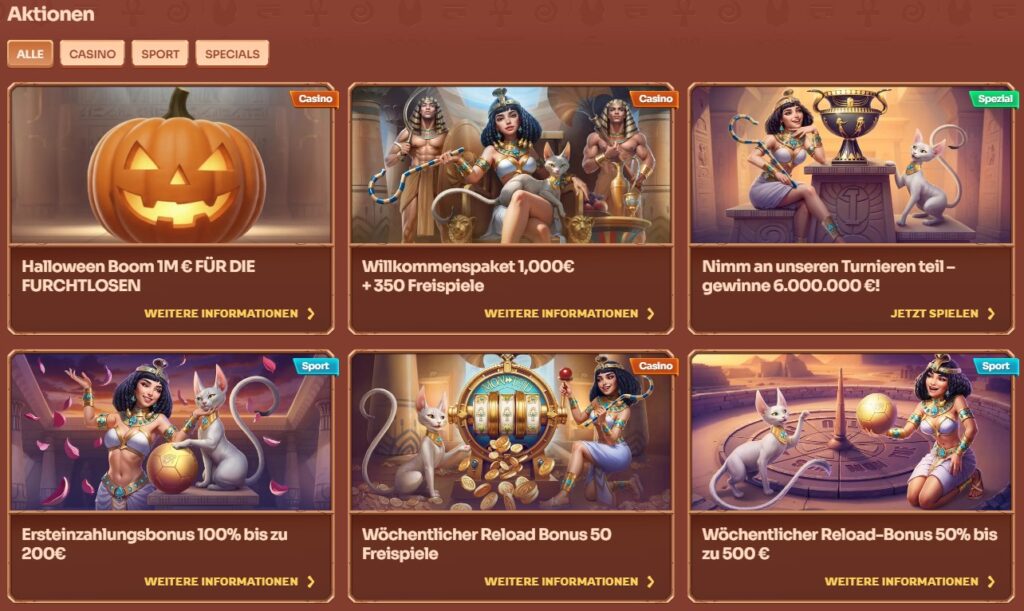Screen dimensions: 1024x611
Task: Select the ALLE filter tab
Action: [x=30, y=54]
